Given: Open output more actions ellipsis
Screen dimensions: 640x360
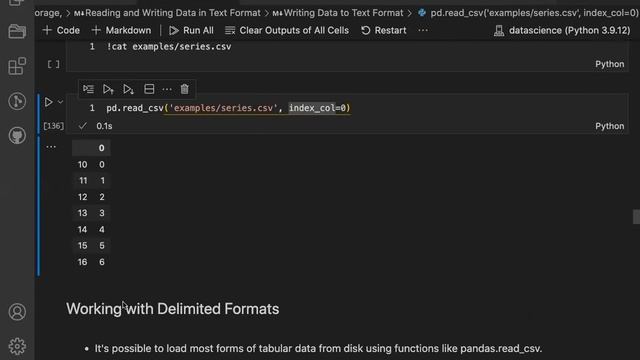Looking at the screenshot, I should coord(51,147).
